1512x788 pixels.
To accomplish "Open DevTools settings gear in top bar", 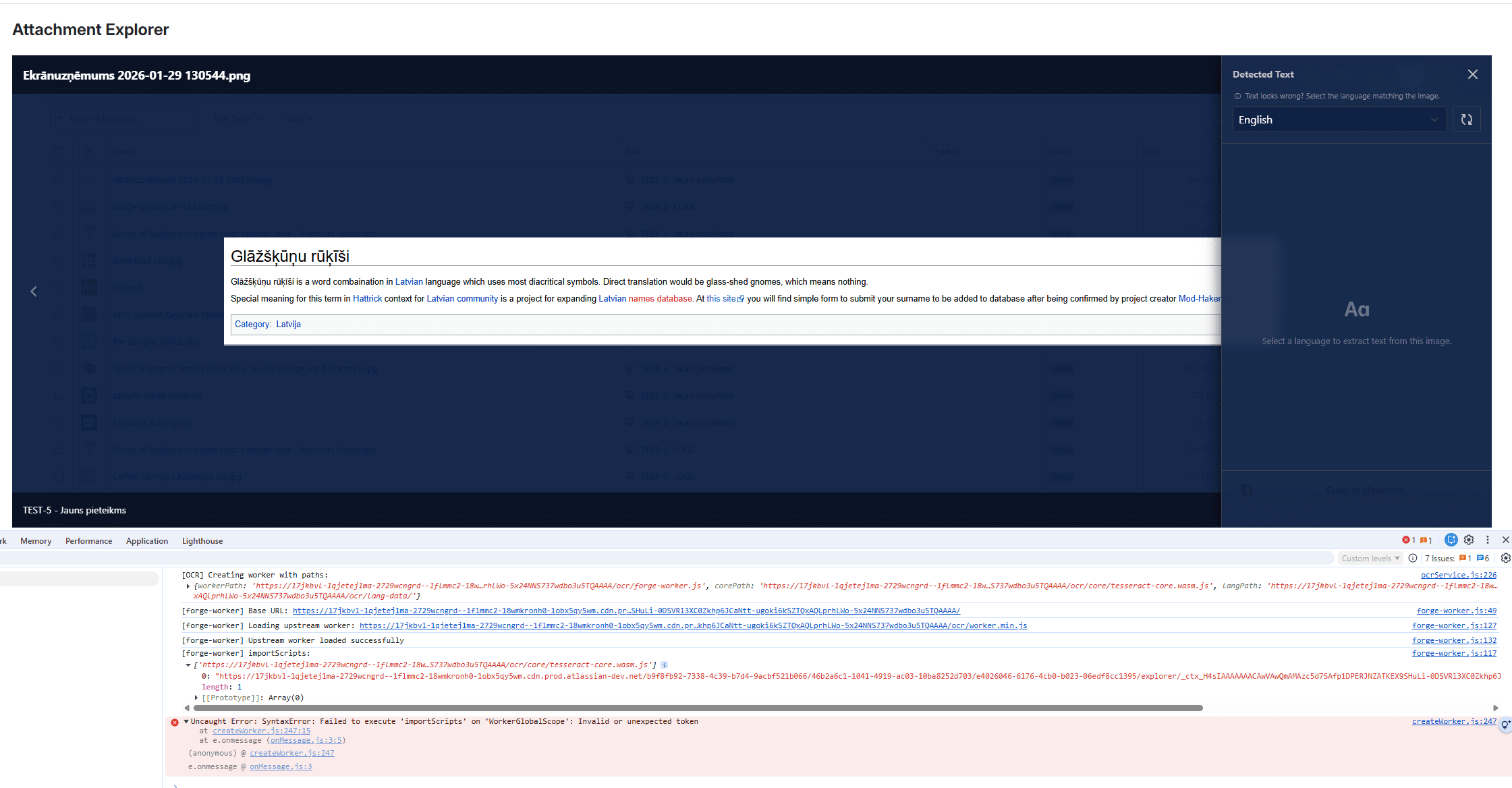I will tap(1469, 540).
